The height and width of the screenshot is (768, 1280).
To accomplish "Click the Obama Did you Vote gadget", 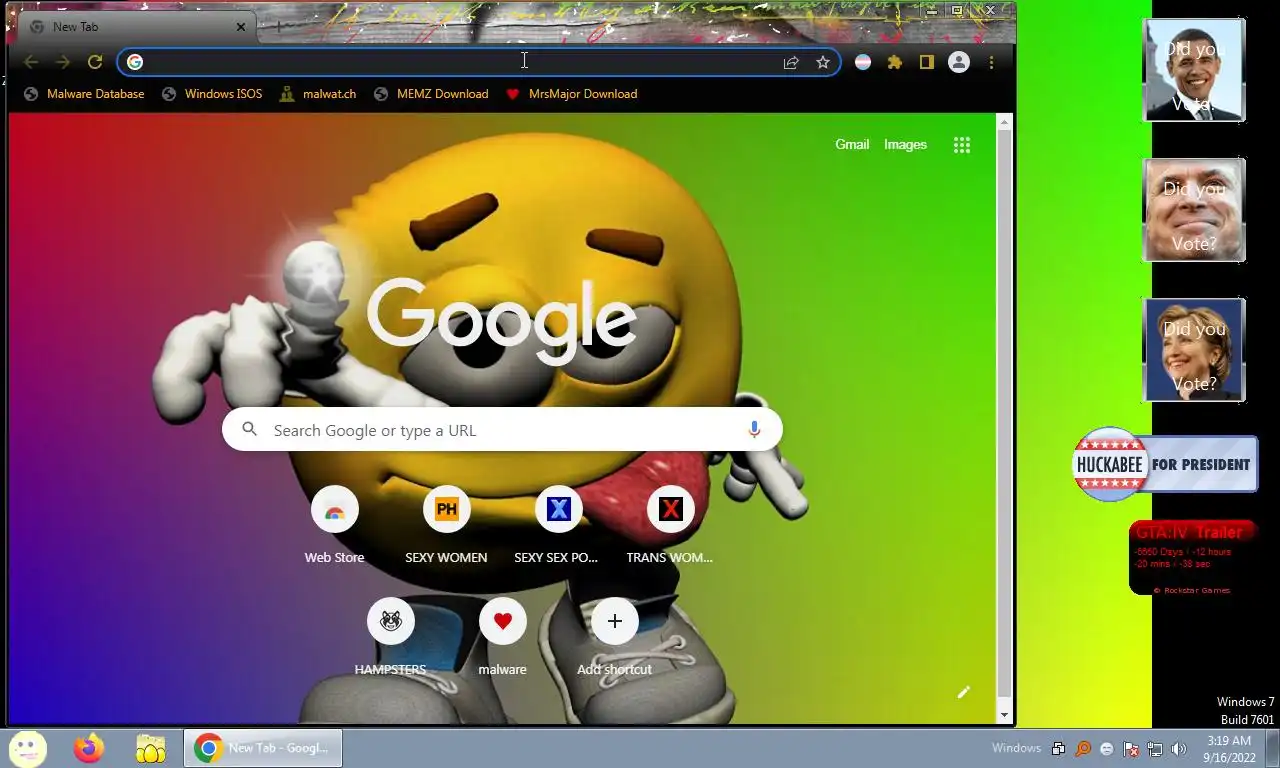I will [1194, 70].
